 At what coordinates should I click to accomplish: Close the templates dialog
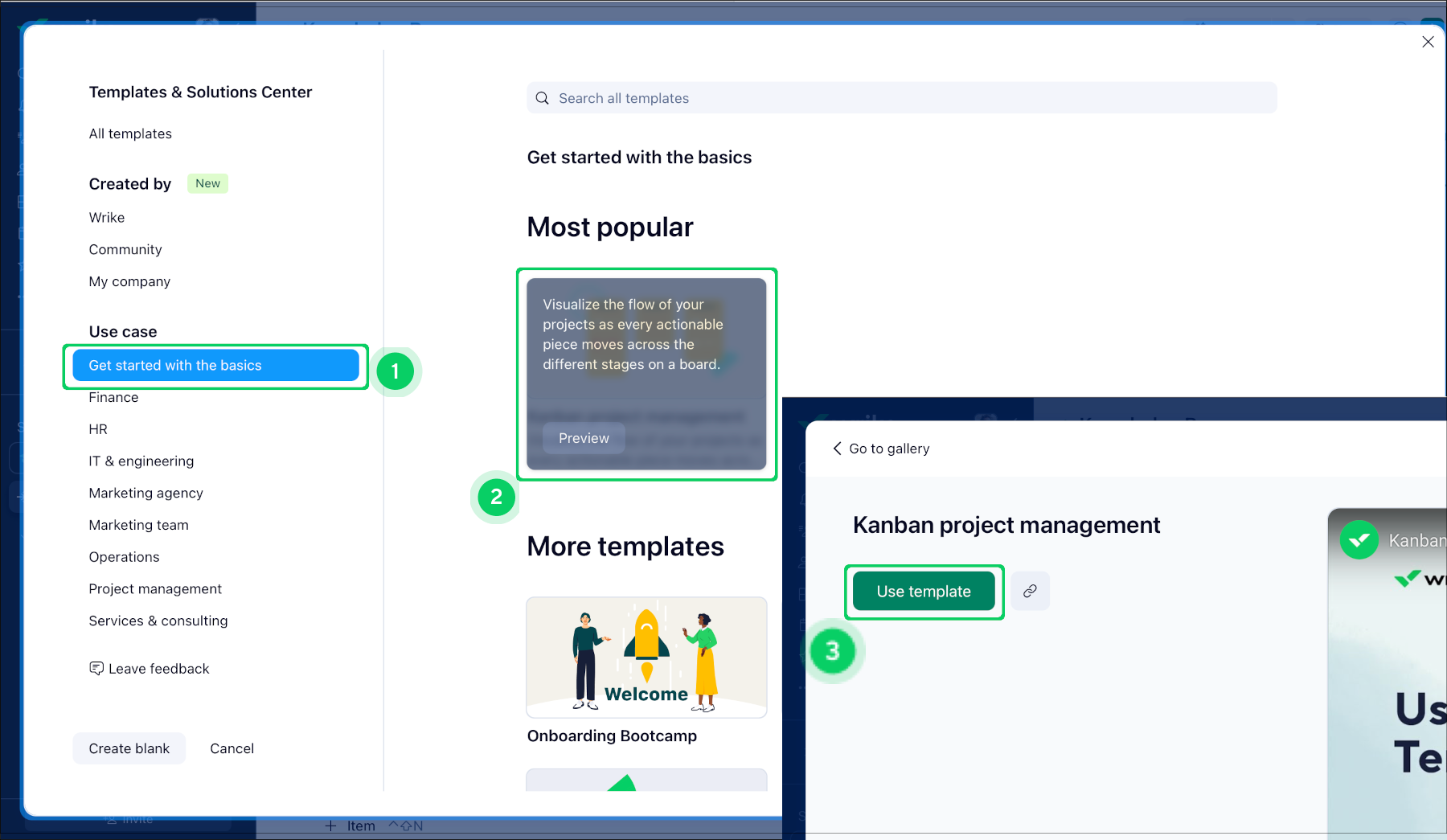point(1428,42)
